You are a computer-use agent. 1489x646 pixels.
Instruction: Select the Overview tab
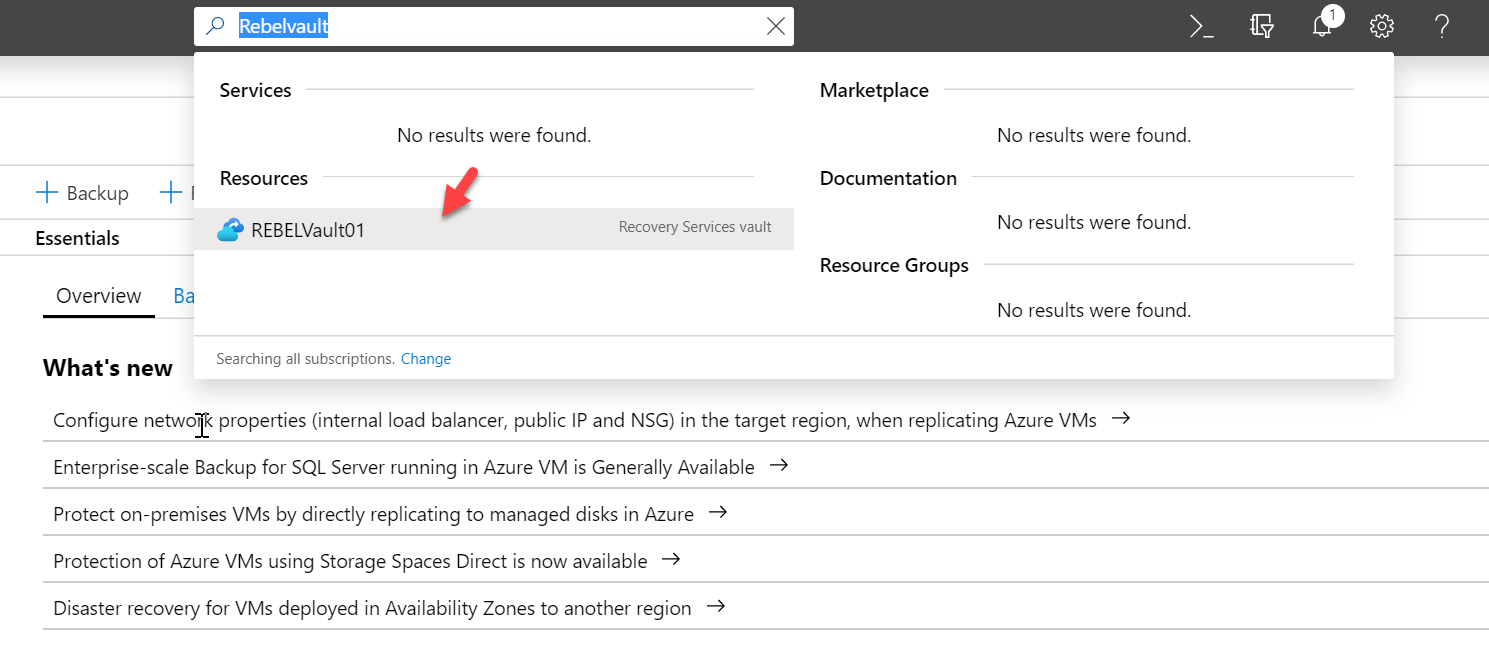[99, 296]
